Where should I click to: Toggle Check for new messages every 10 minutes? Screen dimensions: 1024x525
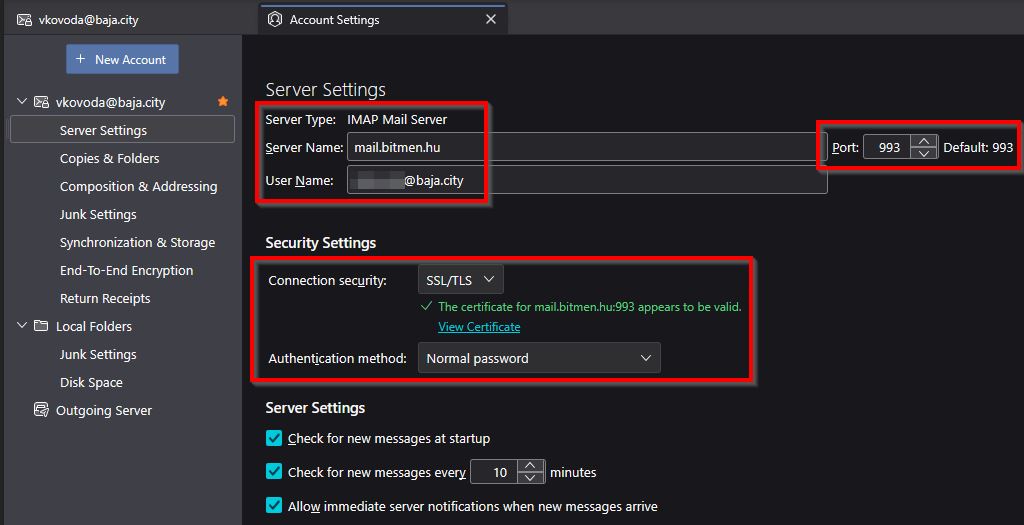click(x=274, y=471)
